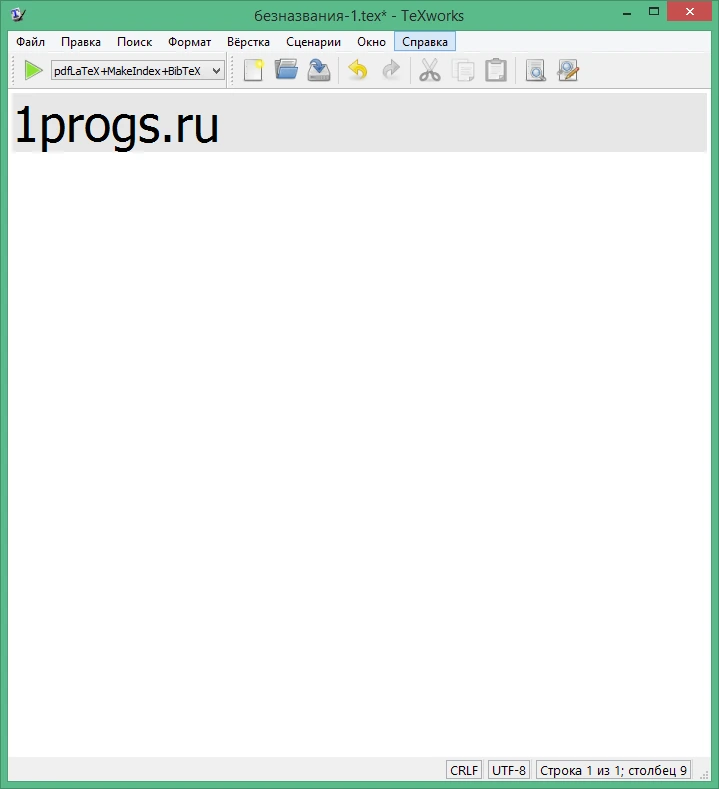Open the Вёрстка menu

[249, 42]
